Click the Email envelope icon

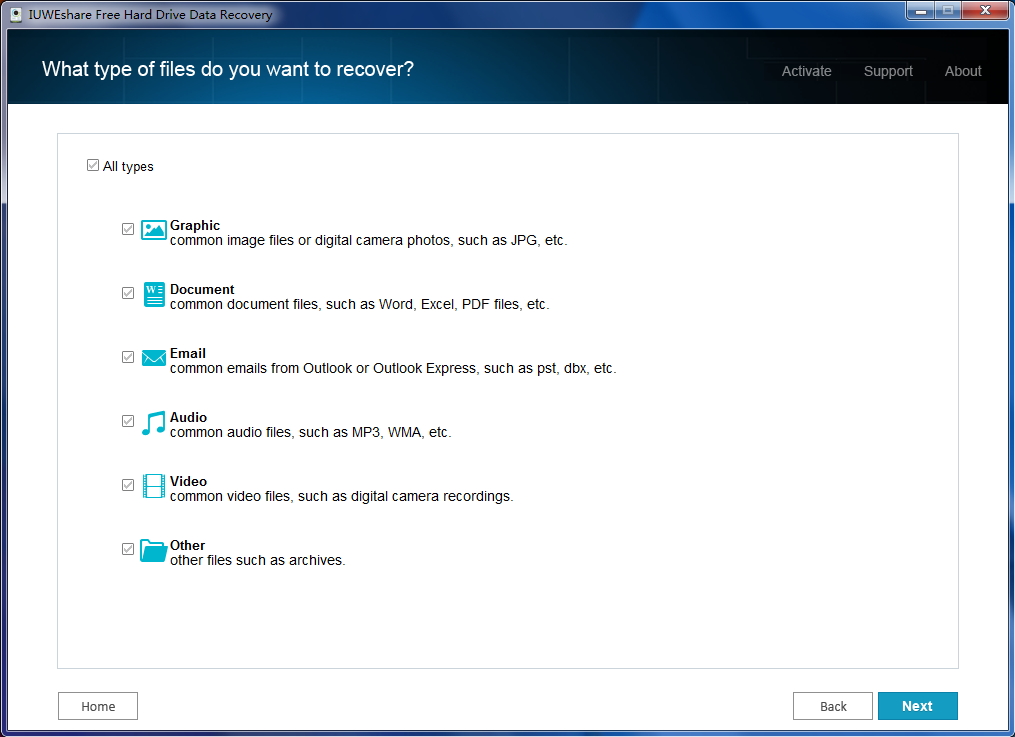153,358
